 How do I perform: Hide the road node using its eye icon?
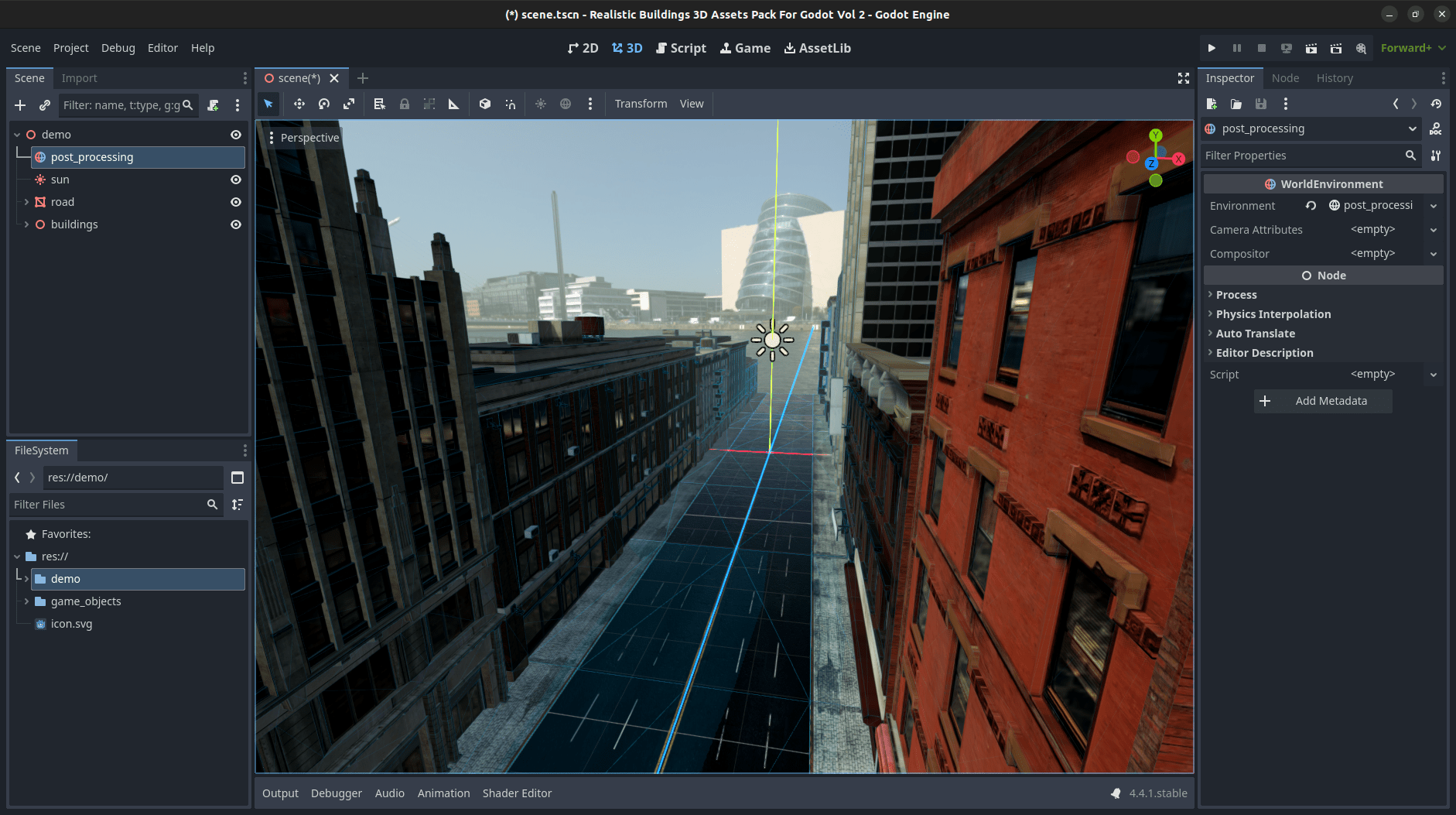click(x=236, y=202)
